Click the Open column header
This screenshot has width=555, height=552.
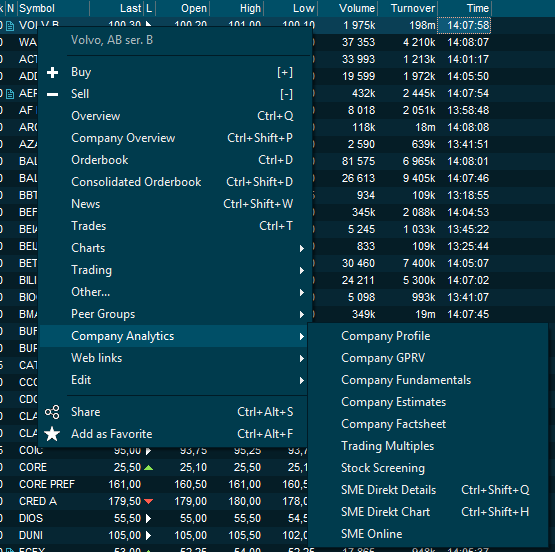[182, 8]
